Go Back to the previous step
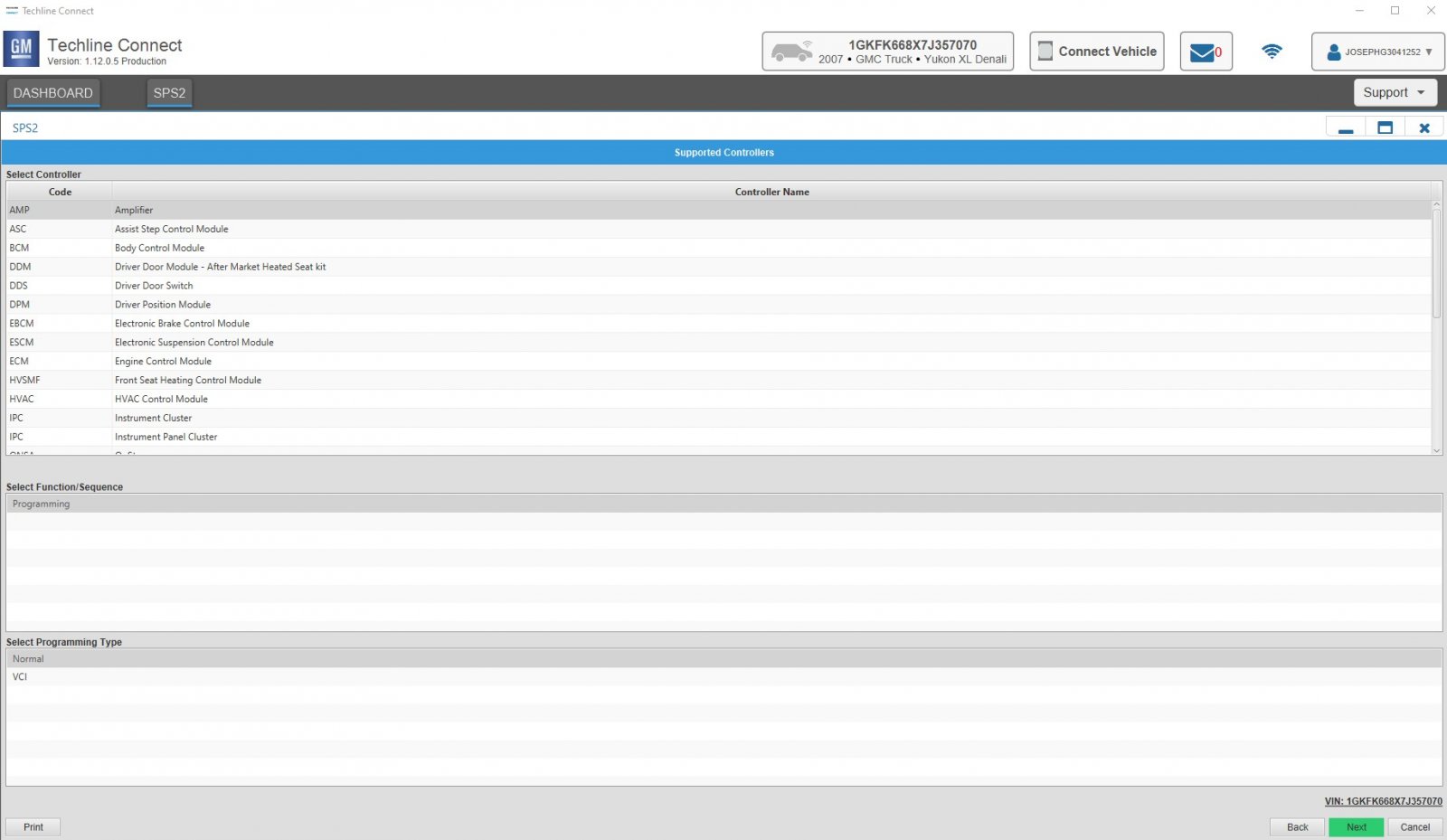This screenshot has height=840, width=1447. click(x=1297, y=827)
